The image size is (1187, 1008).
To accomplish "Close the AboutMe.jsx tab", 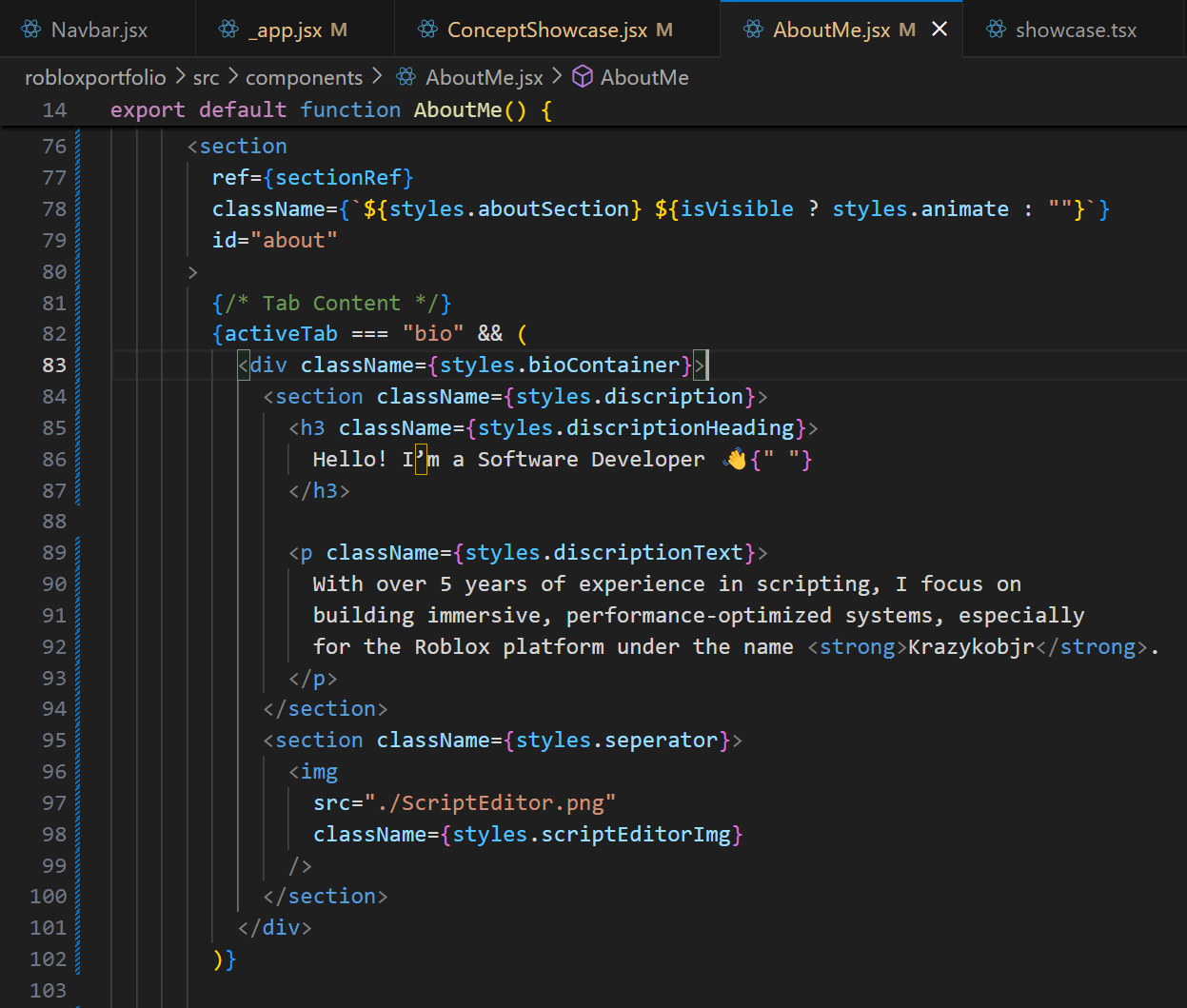I will point(940,30).
